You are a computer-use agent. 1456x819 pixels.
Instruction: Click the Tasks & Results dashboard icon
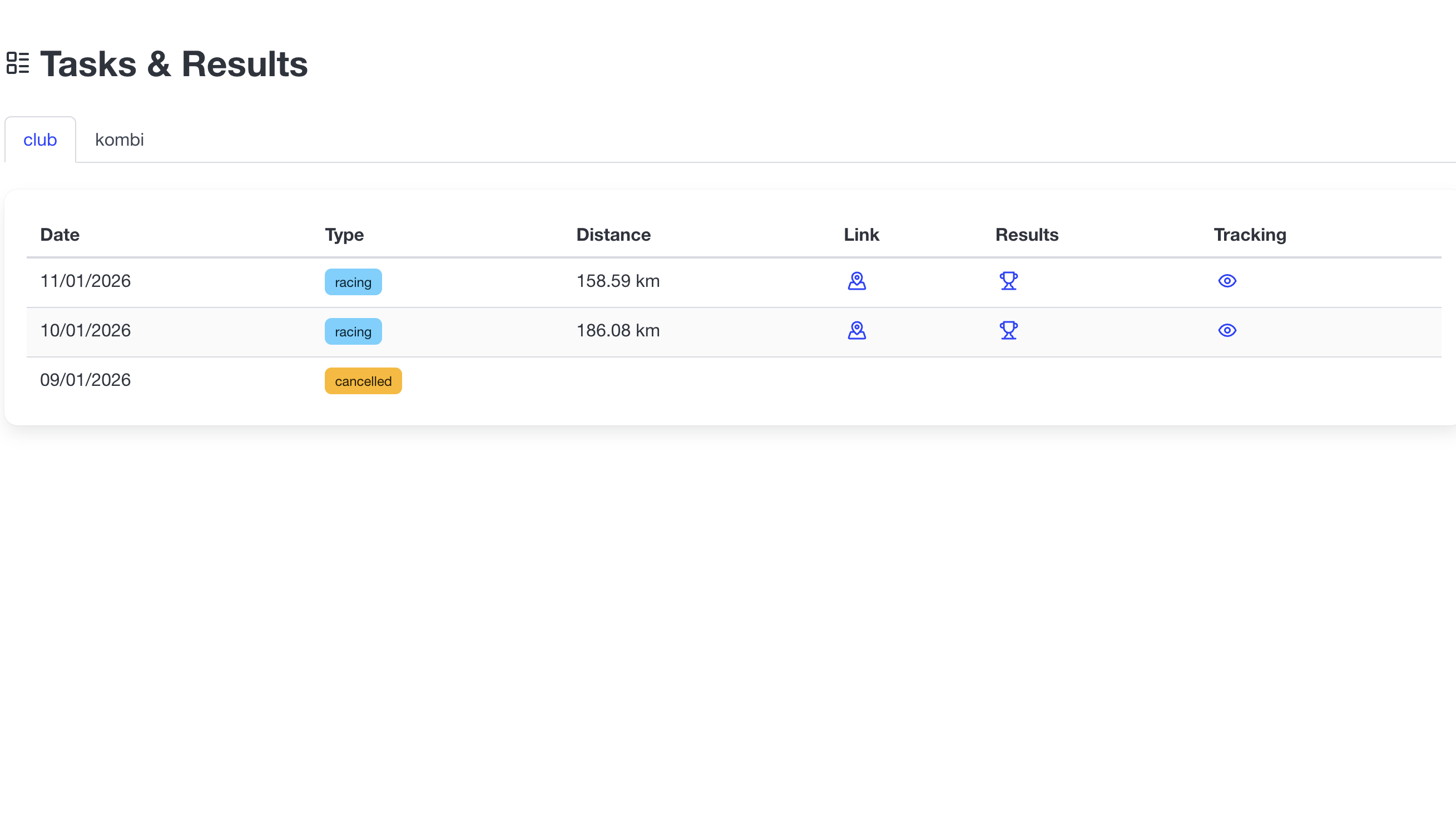point(18,63)
